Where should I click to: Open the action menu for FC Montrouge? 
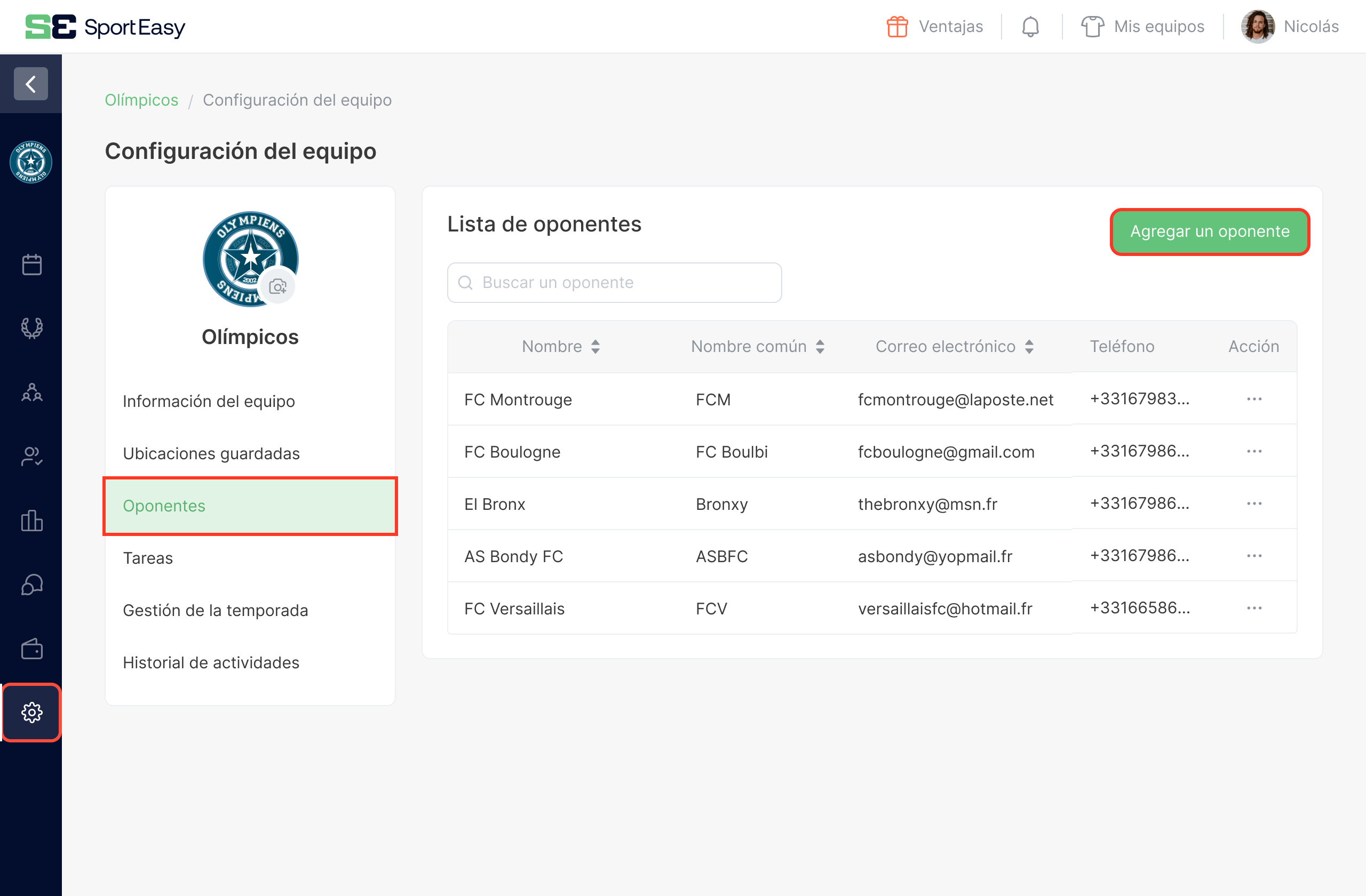click(x=1254, y=399)
